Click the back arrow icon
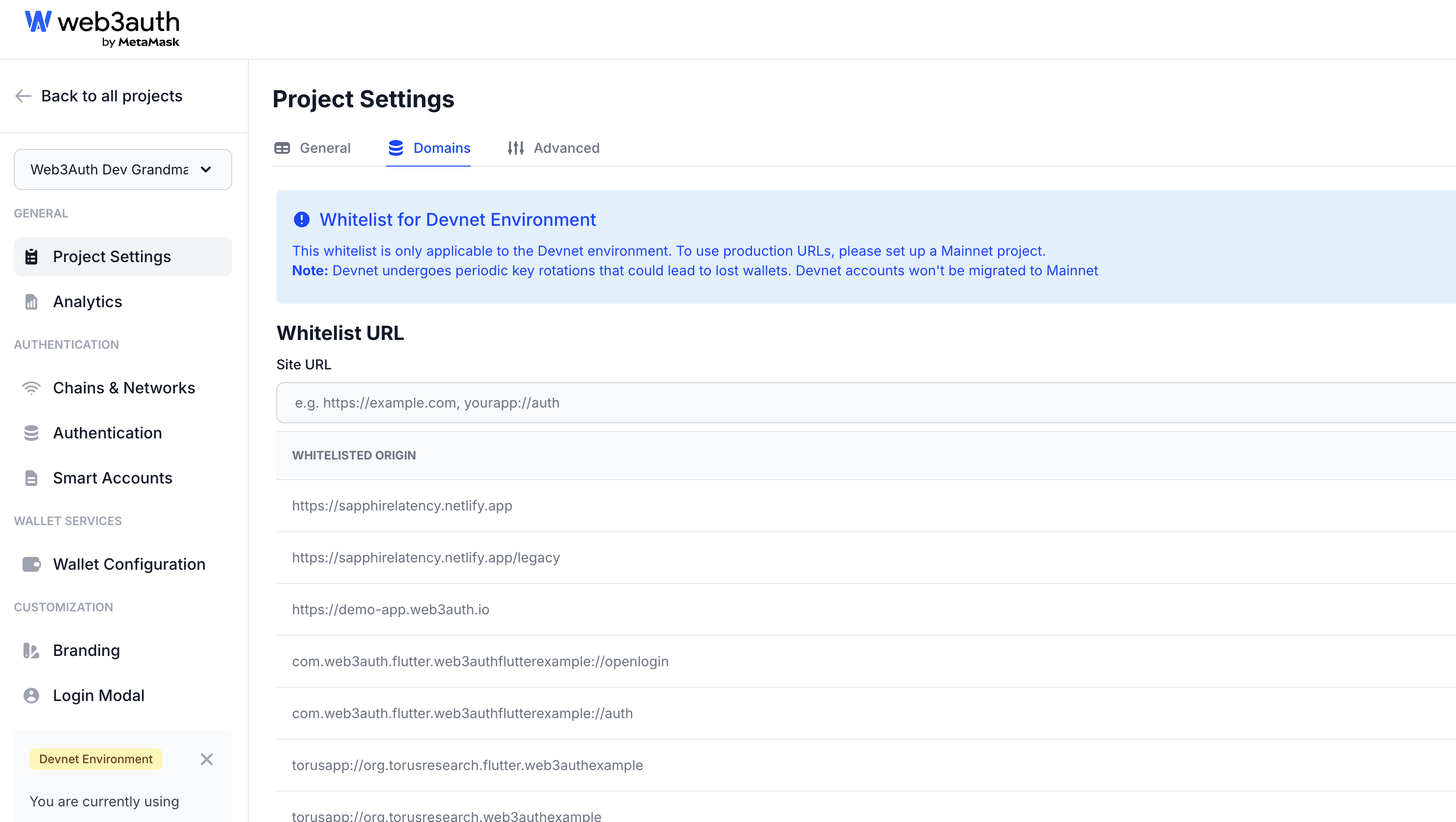1456x822 pixels. [x=23, y=96]
